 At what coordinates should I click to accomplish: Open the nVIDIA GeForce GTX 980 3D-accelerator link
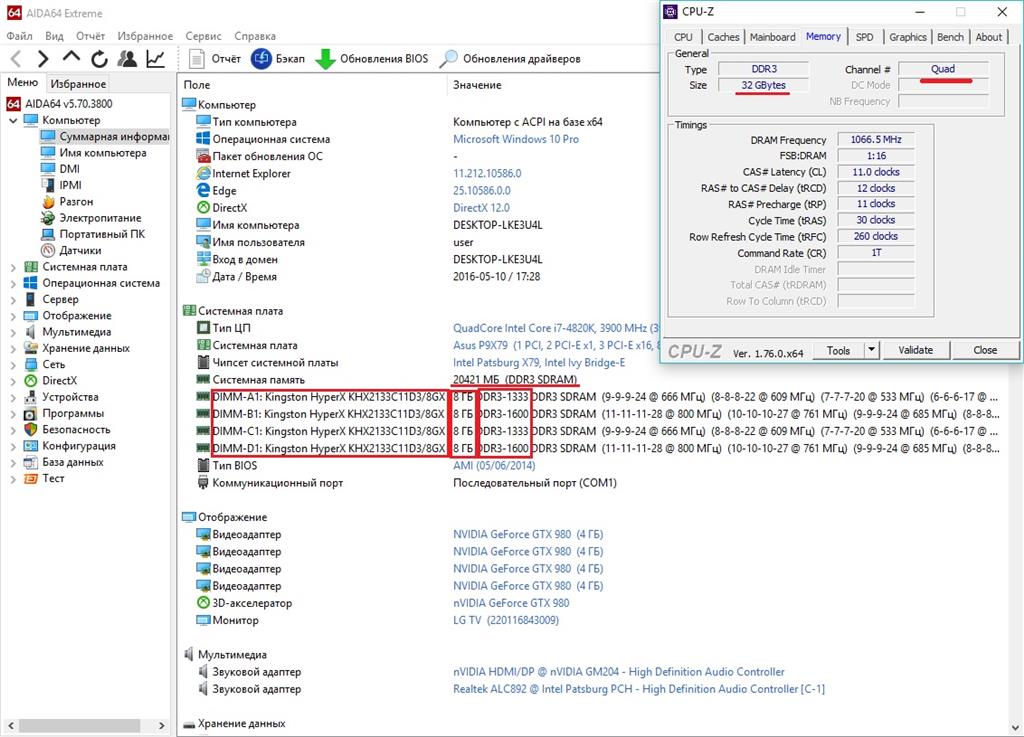coord(511,603)
